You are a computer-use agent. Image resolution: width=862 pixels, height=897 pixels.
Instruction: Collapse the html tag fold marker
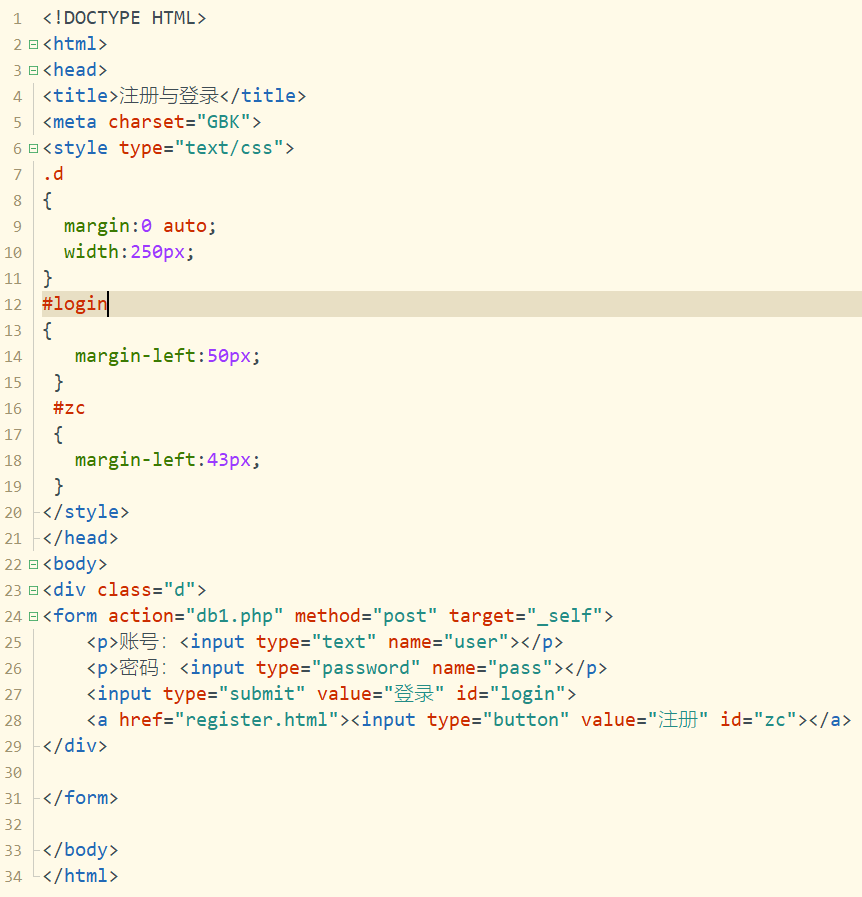34,44
